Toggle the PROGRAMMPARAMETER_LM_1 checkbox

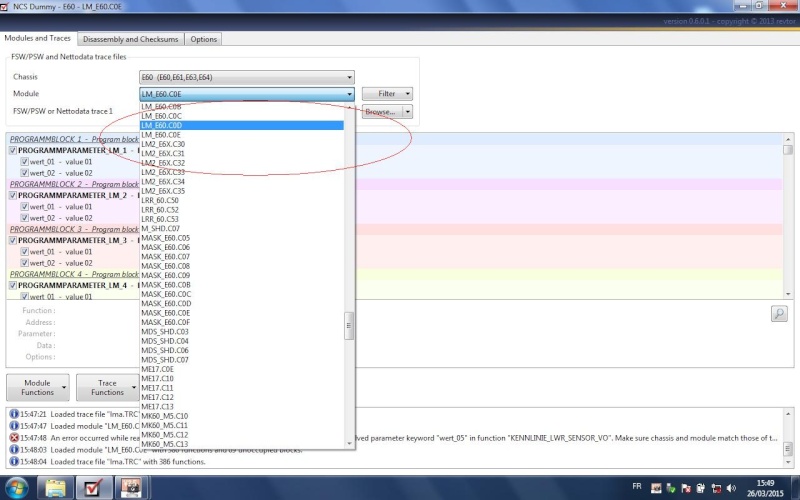click(x=13, y=150)
